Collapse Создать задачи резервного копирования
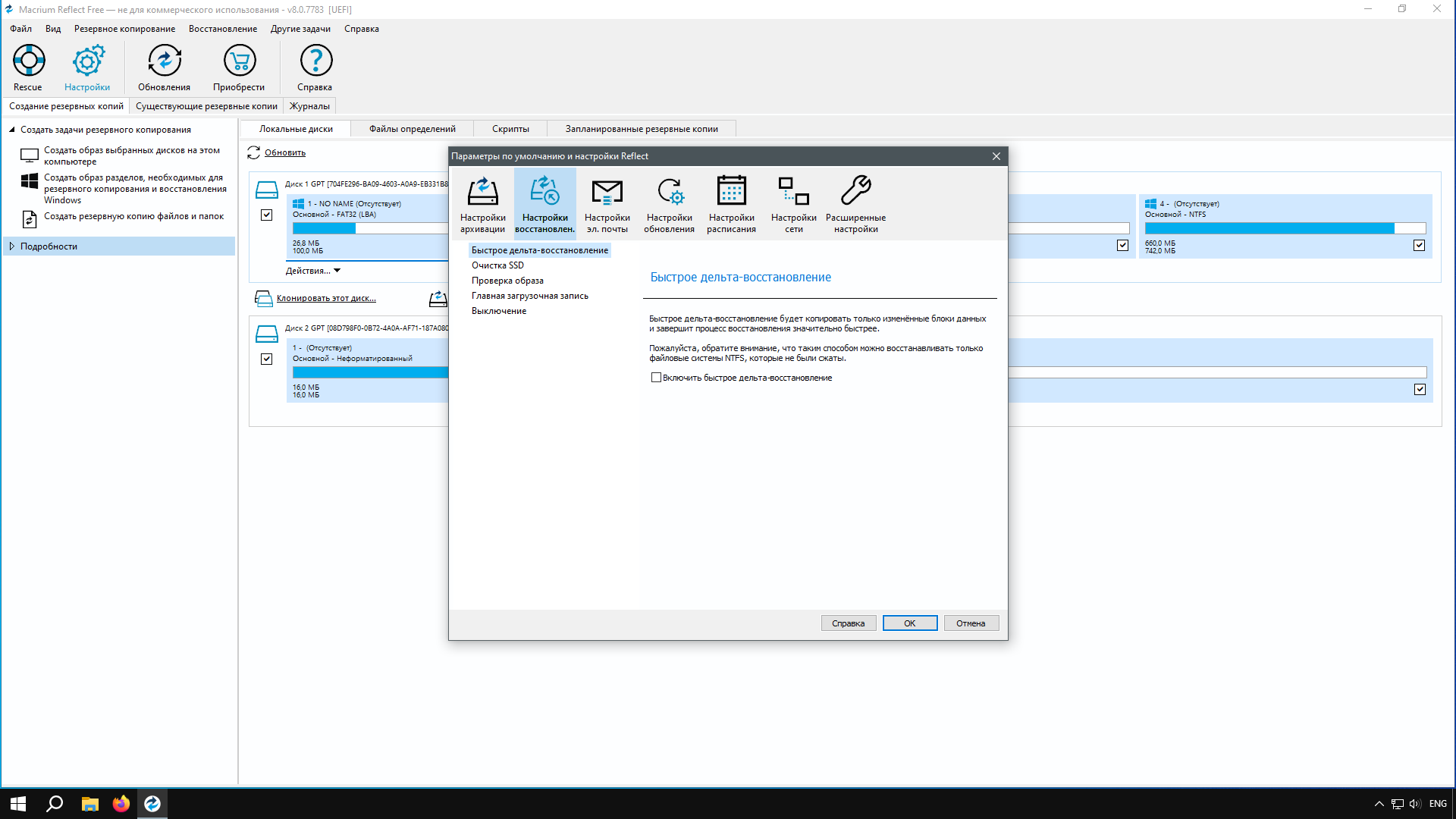The height and width of the screenshot is (819, 1456). (x=12, y=130)
